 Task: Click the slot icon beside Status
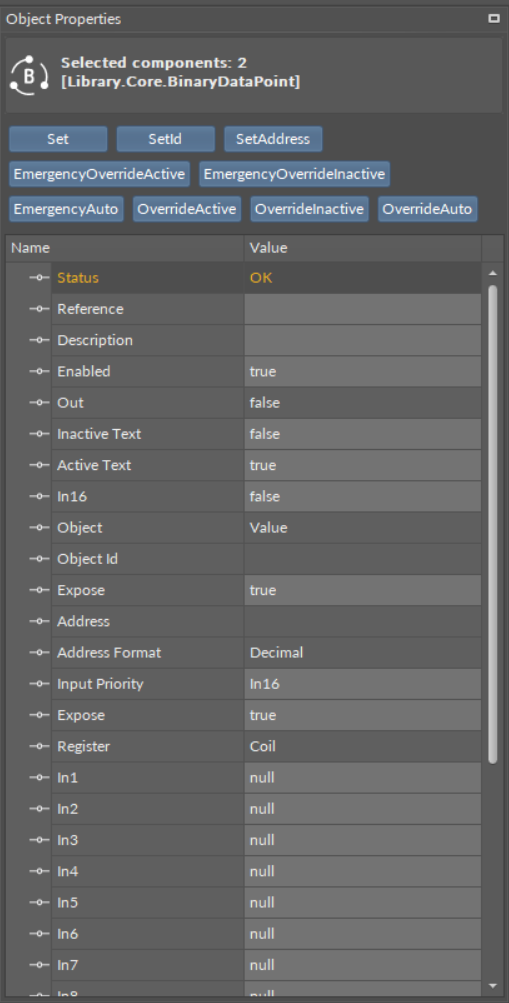coord(40,278)
